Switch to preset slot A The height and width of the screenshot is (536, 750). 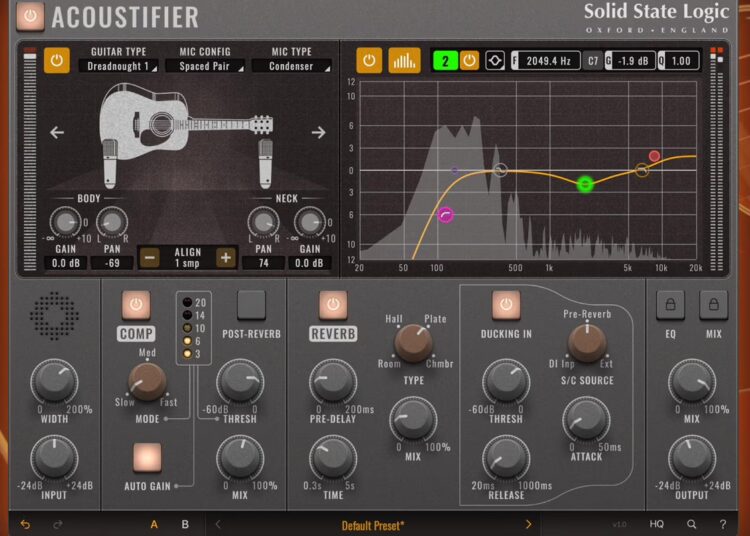(154, 525)
